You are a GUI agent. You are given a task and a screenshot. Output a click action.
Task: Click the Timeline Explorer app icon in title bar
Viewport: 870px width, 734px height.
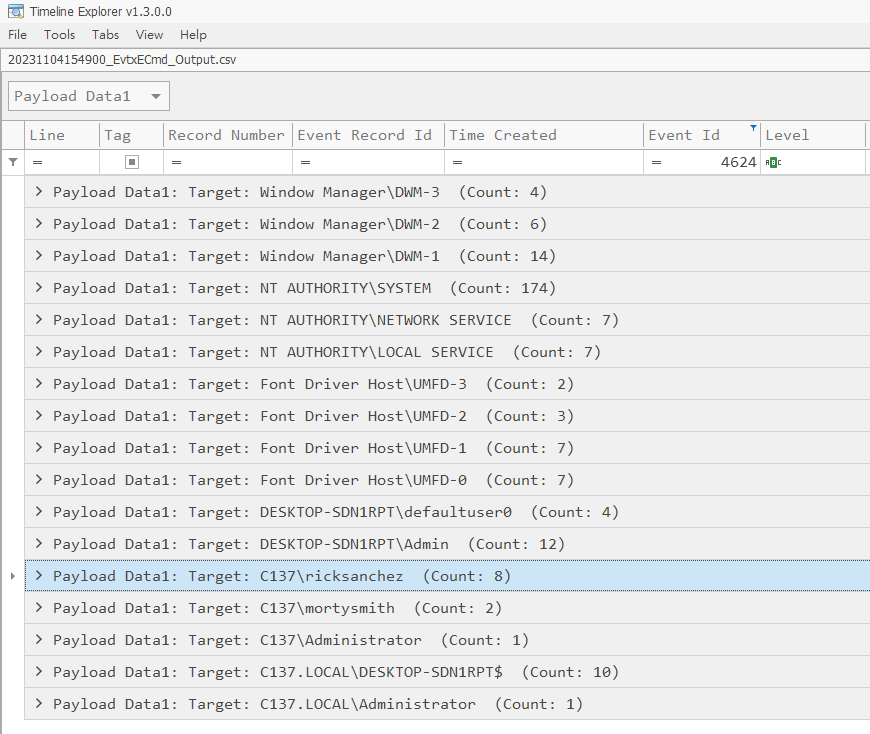[16, 11]
